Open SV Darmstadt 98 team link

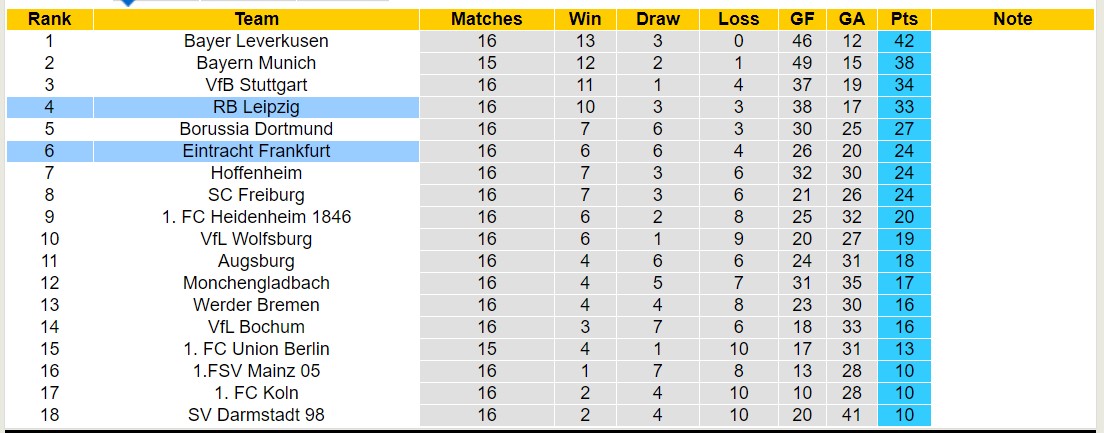tap(256, 415)
